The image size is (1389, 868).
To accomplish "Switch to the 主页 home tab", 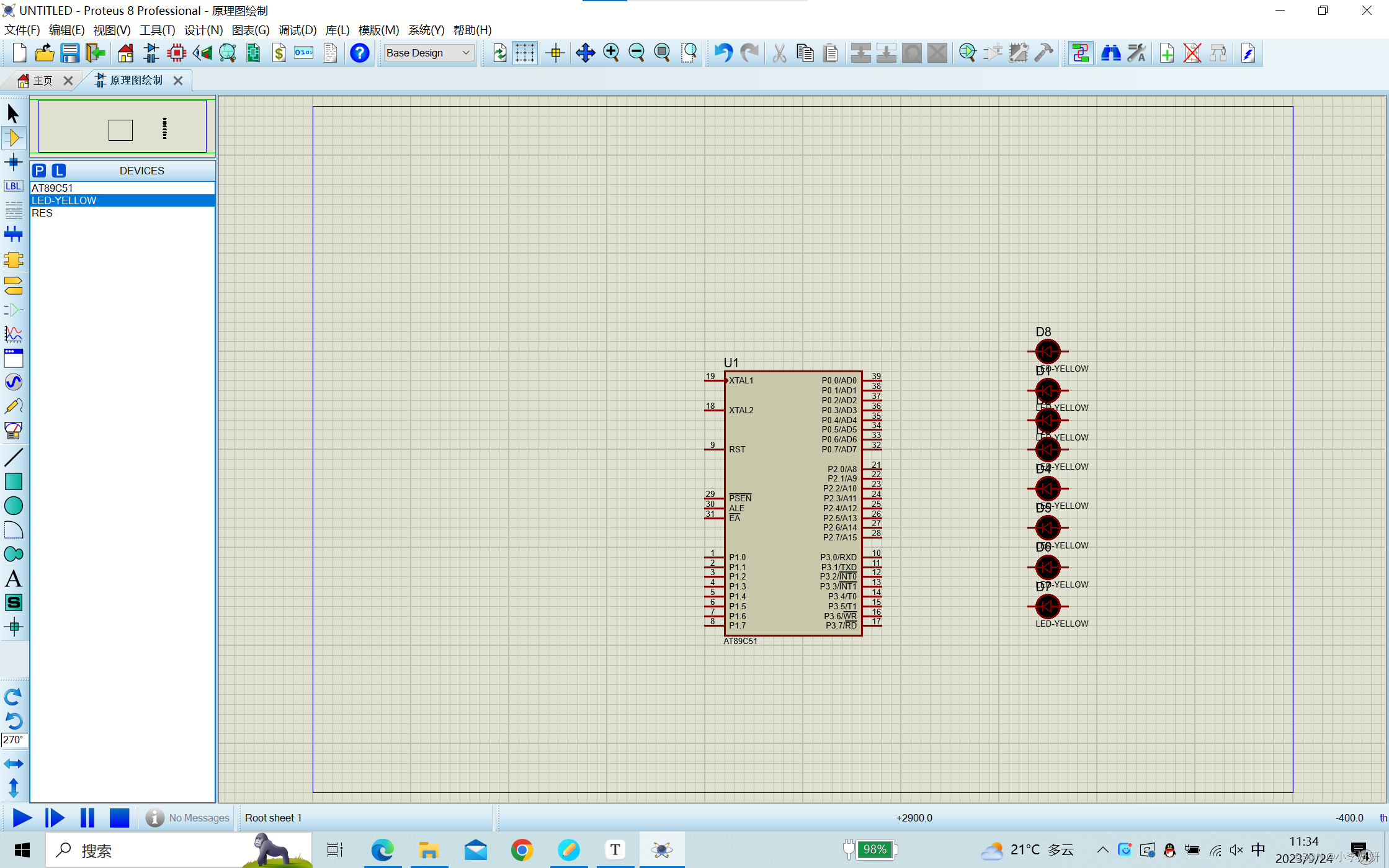I will coord(42,81).
